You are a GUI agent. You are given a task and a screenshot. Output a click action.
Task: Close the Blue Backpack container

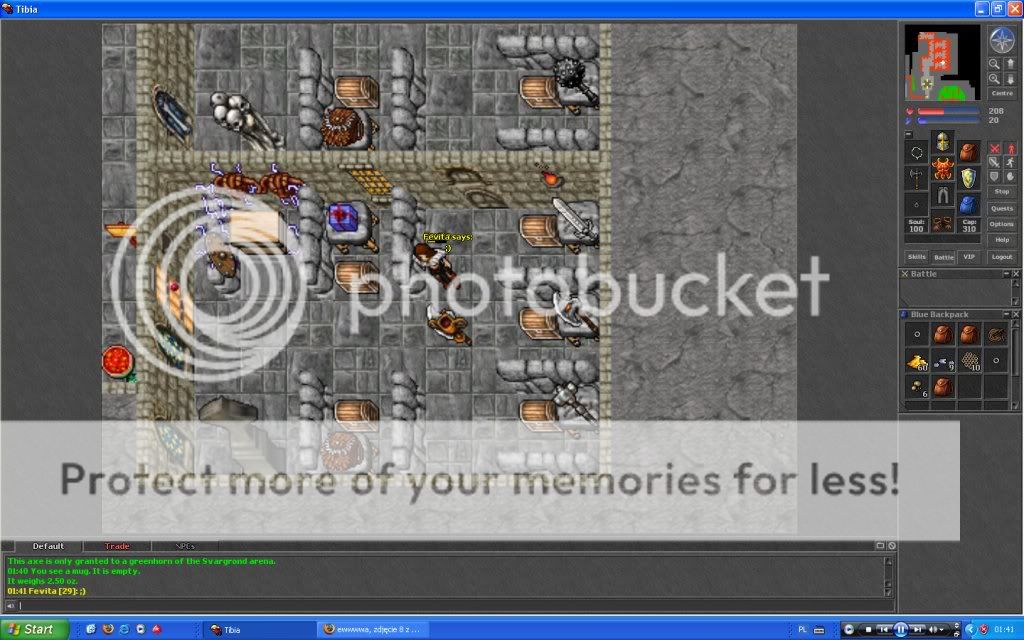coord(1016,315)
